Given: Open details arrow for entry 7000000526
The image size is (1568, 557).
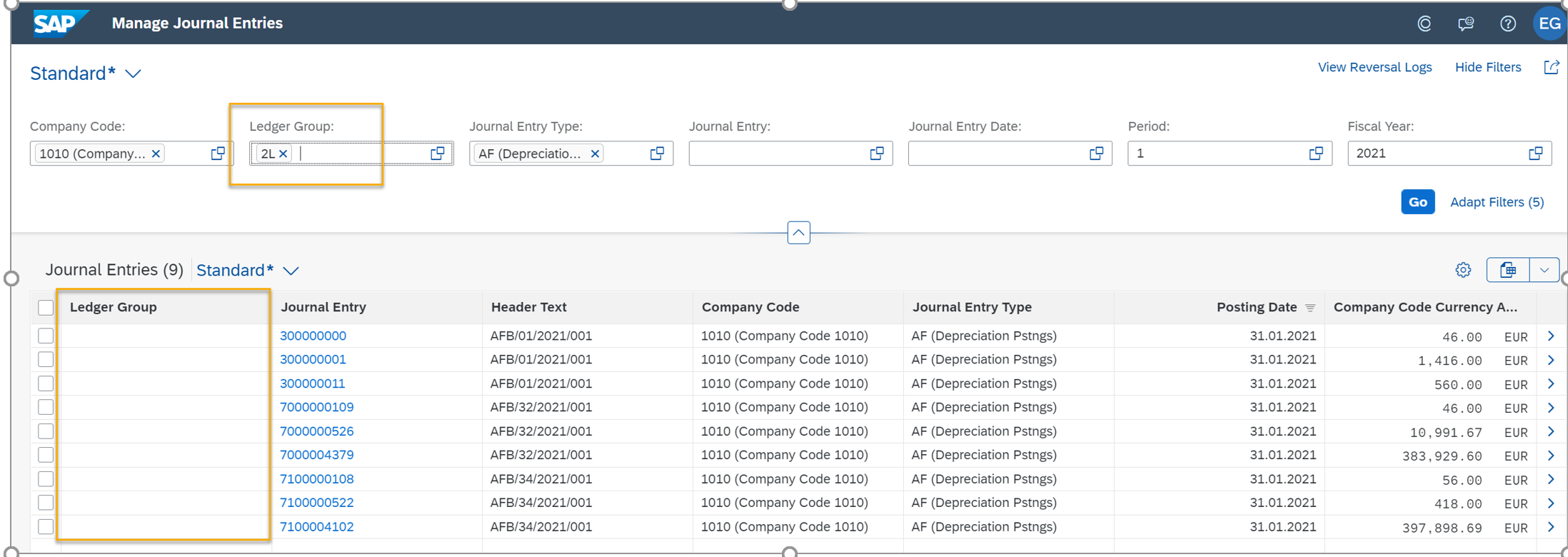Looking at the screenshot, I should click(x=1551, y=432).
